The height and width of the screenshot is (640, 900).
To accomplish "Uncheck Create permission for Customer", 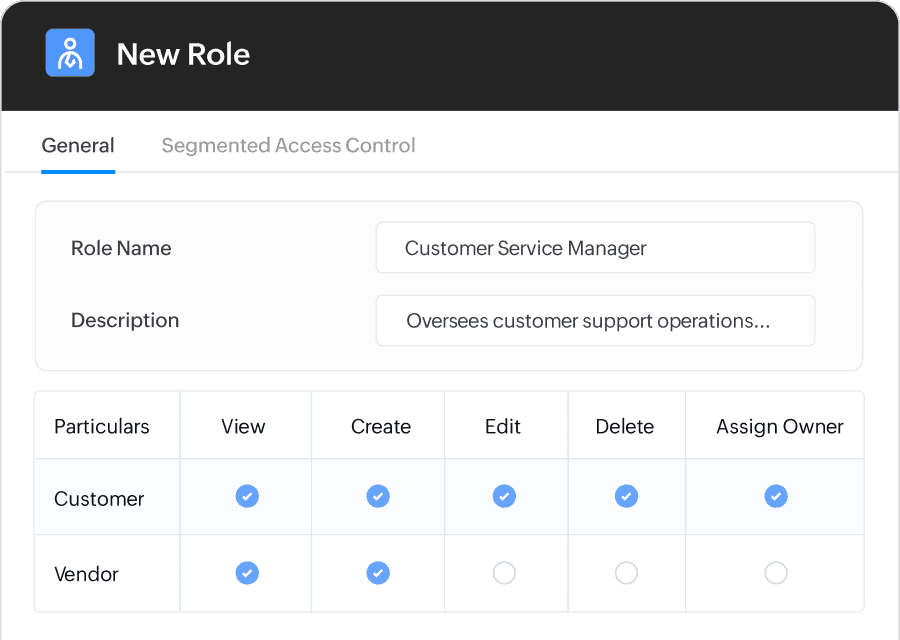I will tap(378, 497).
